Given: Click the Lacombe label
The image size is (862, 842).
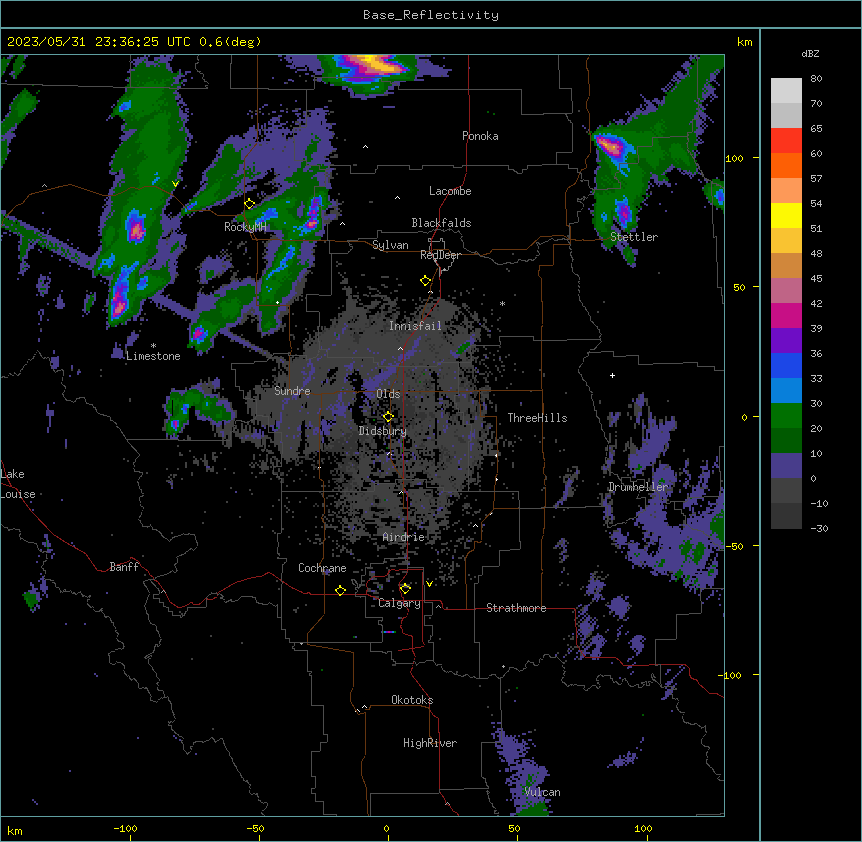Looking at the screenshot, I should [450, 191].
